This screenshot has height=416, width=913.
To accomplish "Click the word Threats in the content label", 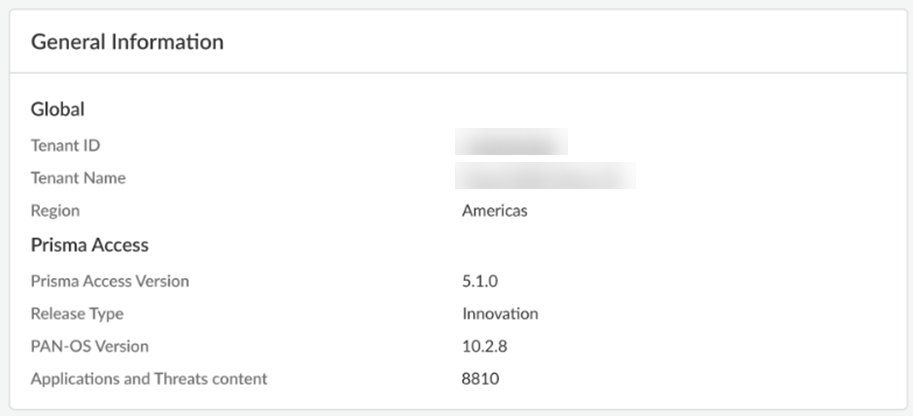I will tap(178, 379).
